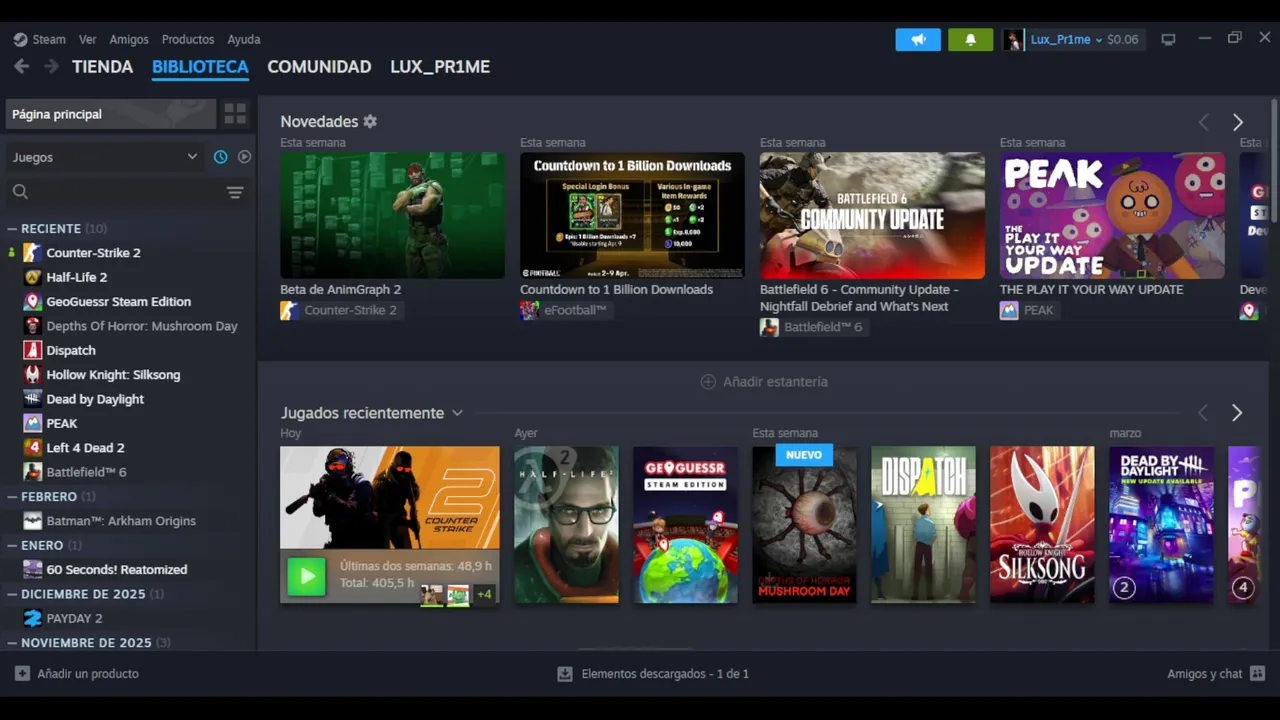Open the Productos menu

coord(188,40)
